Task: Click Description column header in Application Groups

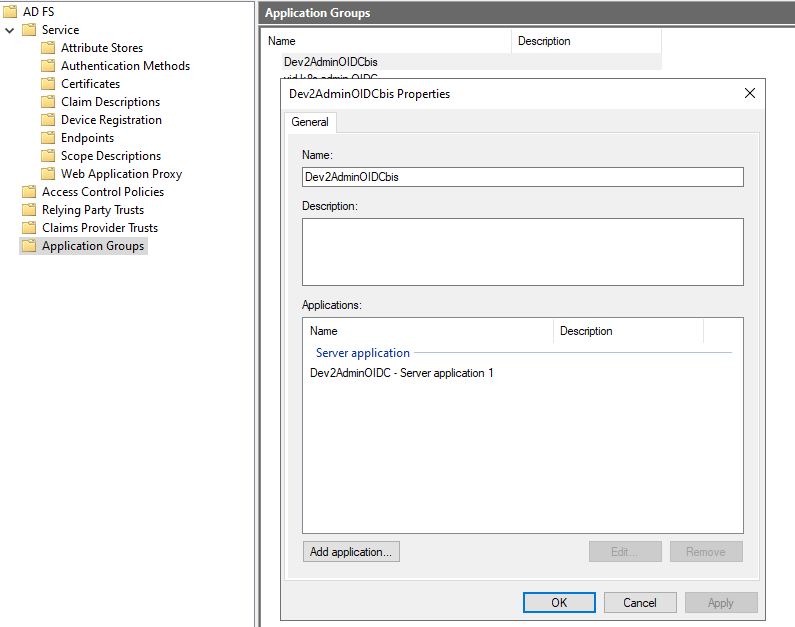Action: 586,41
